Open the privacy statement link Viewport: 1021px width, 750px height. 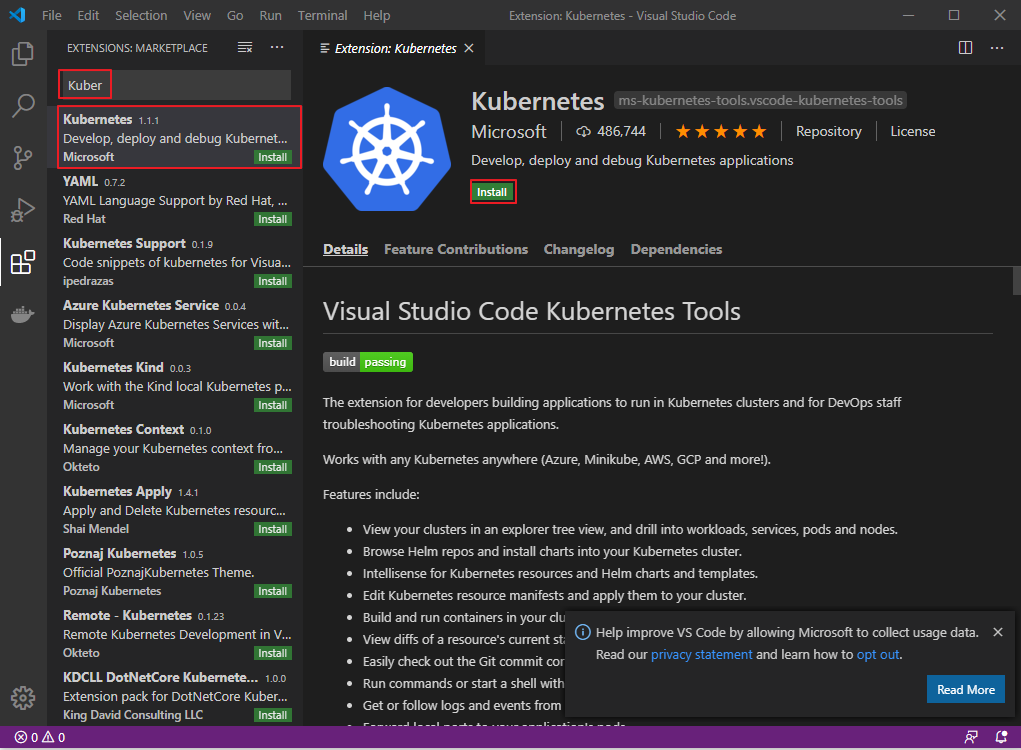tap(701, 654)
